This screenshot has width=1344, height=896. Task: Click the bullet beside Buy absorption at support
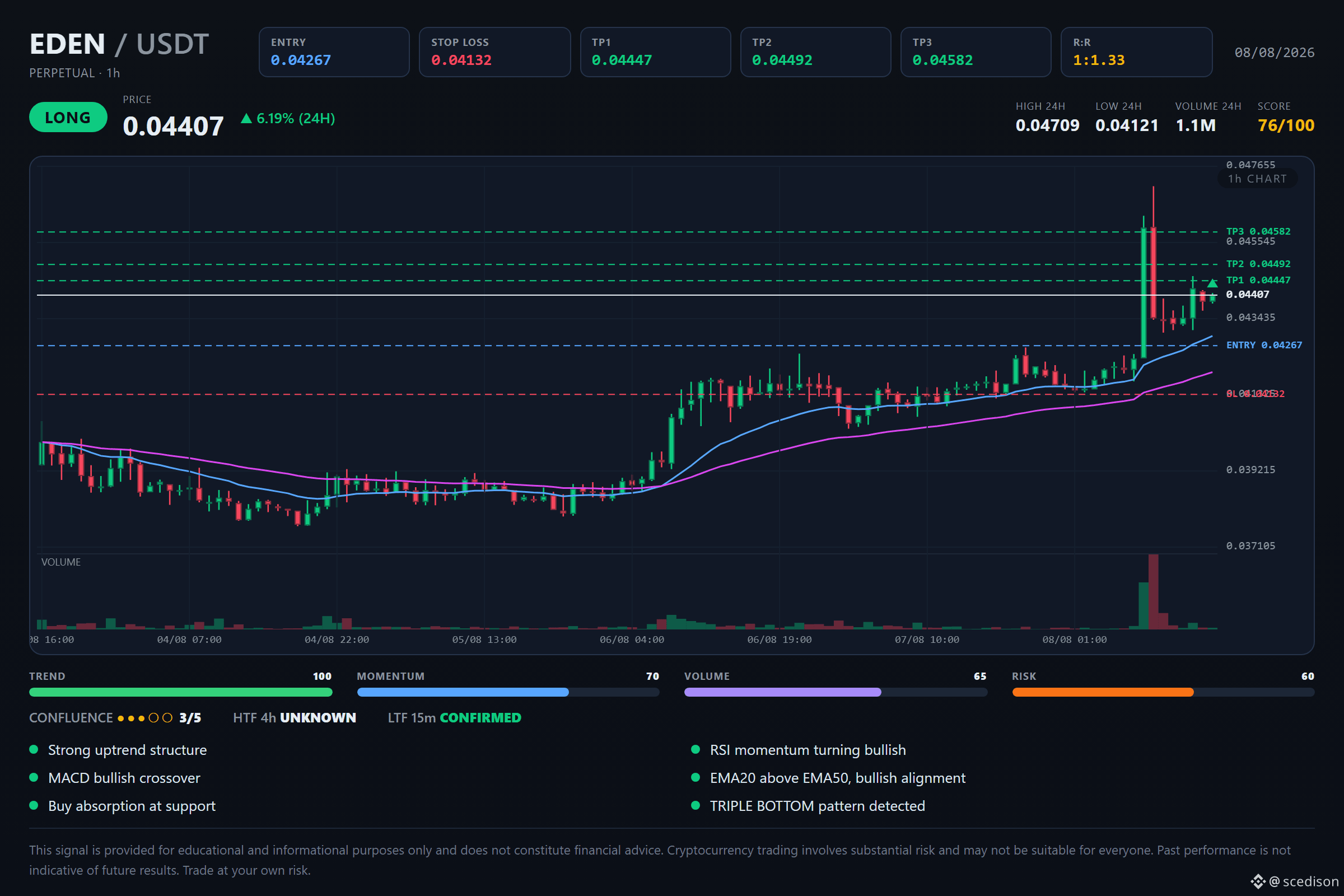click(x=34, y=805)
